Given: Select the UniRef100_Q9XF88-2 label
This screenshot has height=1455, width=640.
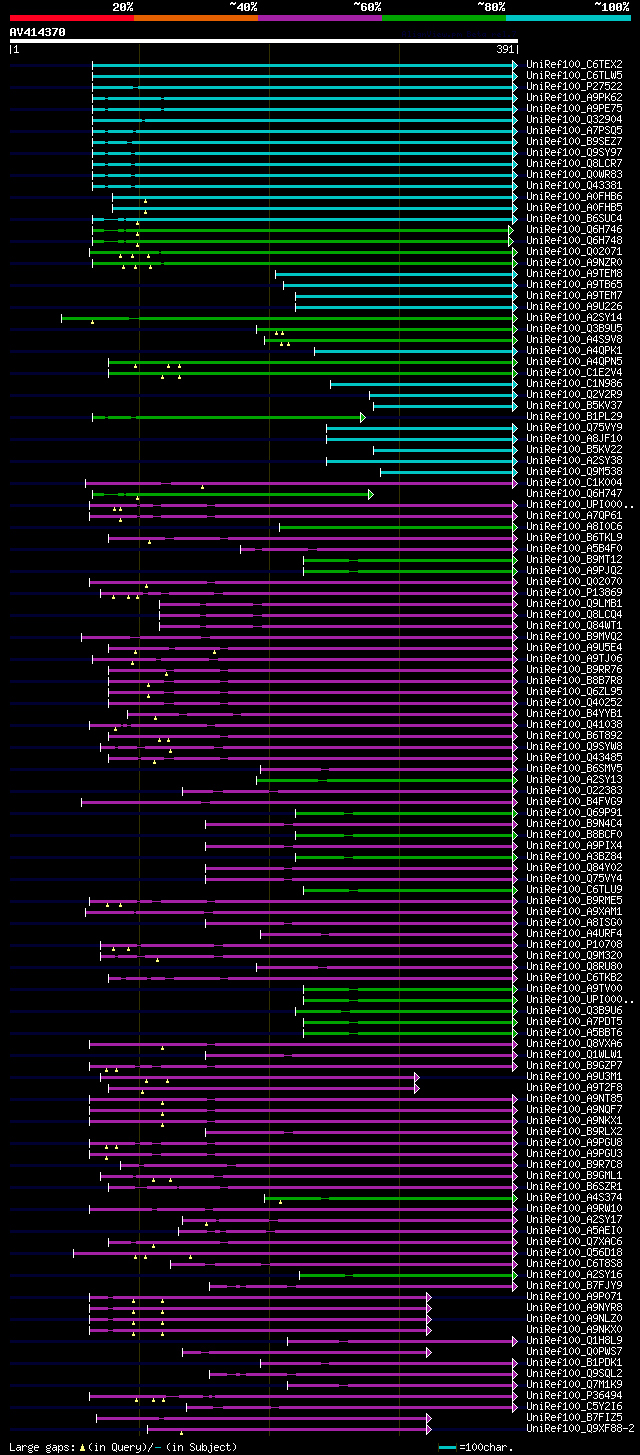Looking at the screenshot, I should (580, 1428).
